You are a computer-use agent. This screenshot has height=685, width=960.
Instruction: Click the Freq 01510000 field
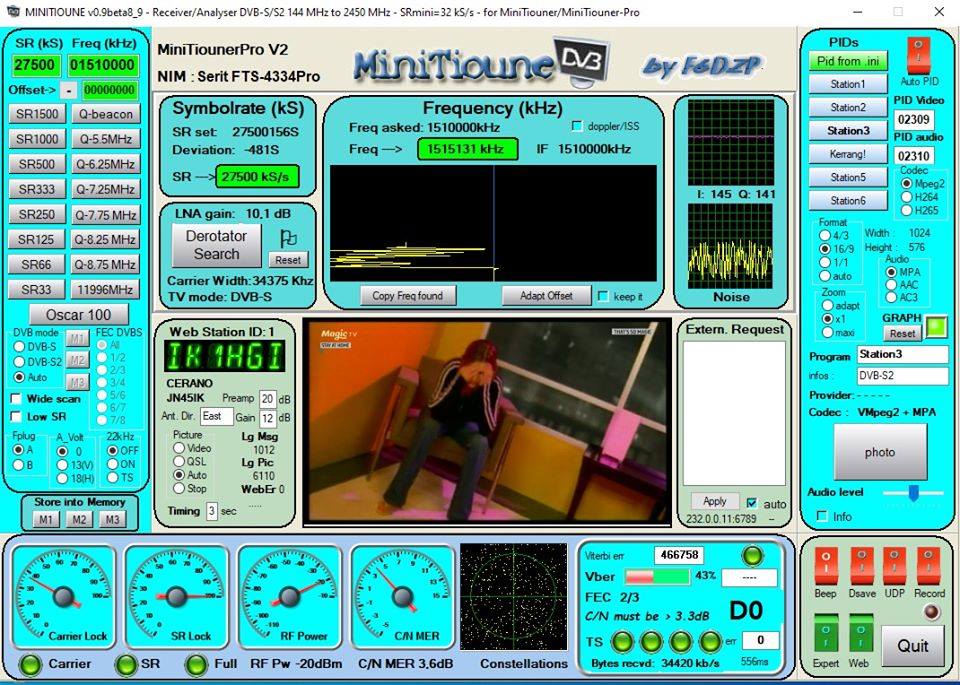[103, 65]
